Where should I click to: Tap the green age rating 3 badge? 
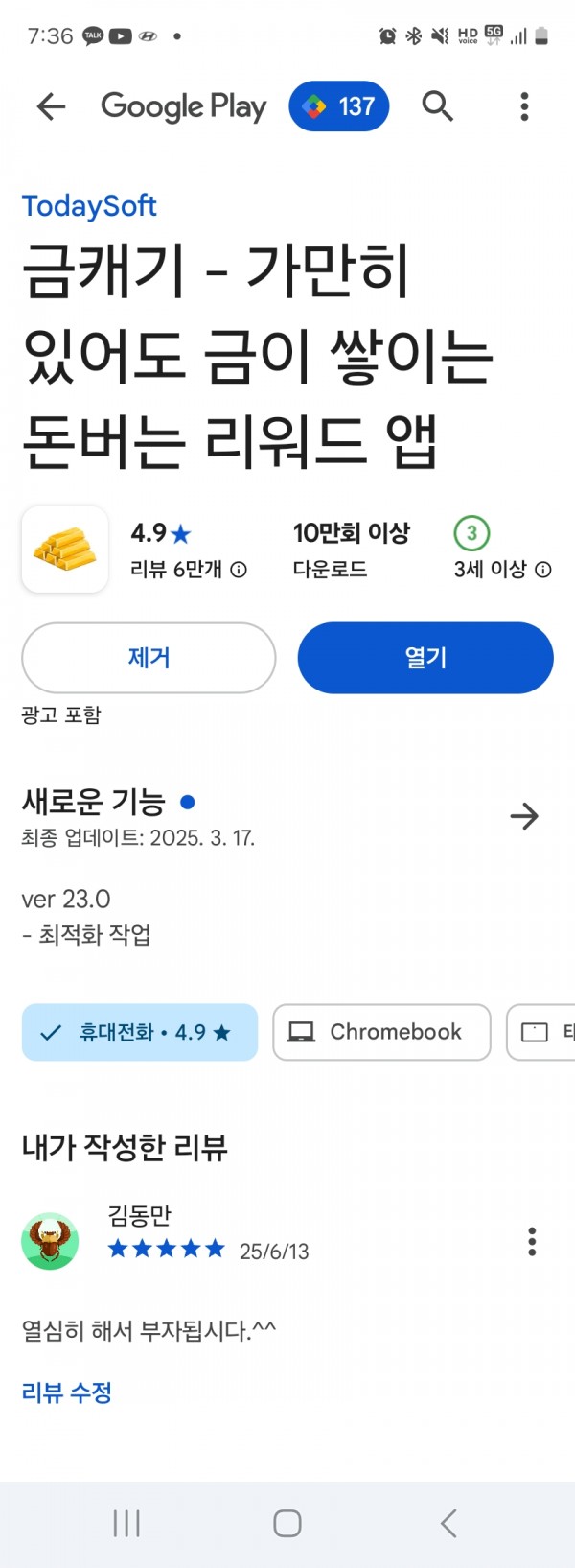tap(471, 533)
